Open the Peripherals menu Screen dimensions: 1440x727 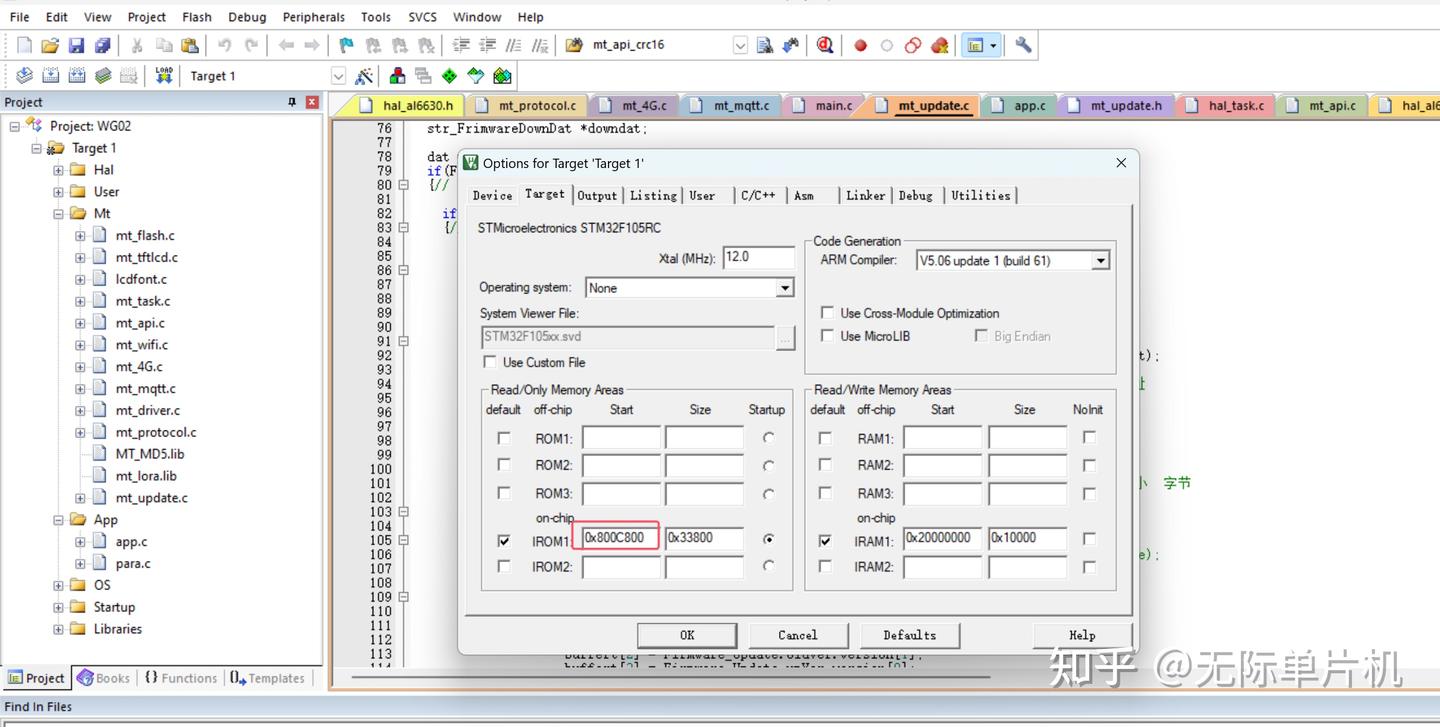[313, 16]
